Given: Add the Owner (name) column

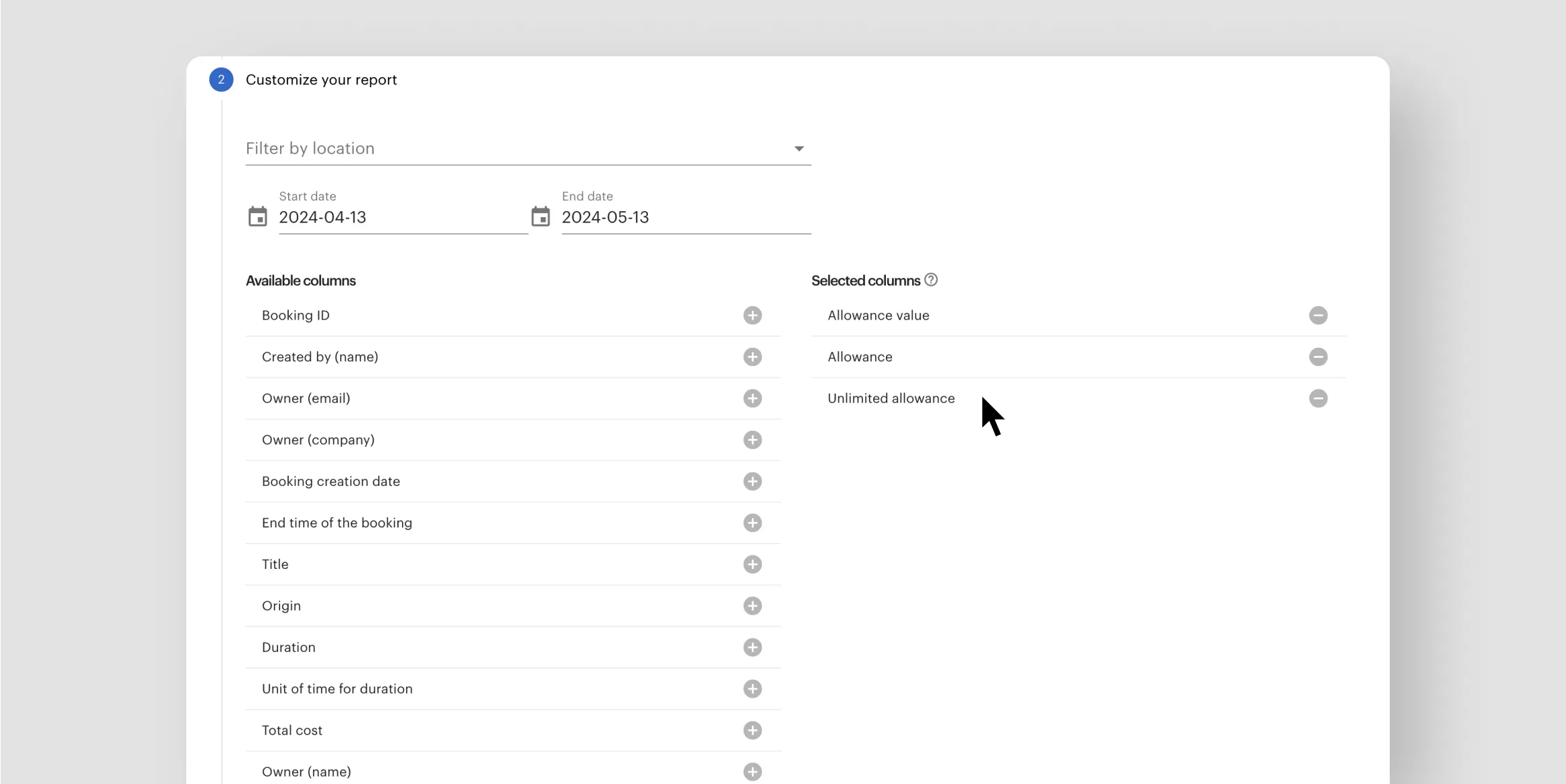Looking at the screenshot, I should click(x=753, y=772).
